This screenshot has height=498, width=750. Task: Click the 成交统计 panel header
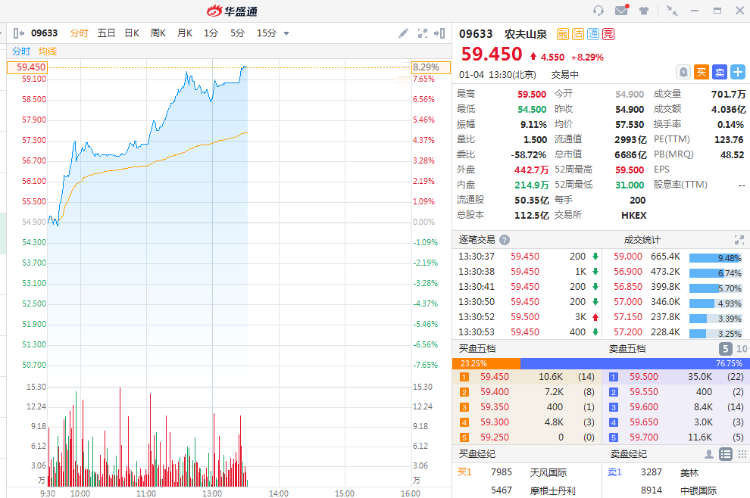(642, 240)
